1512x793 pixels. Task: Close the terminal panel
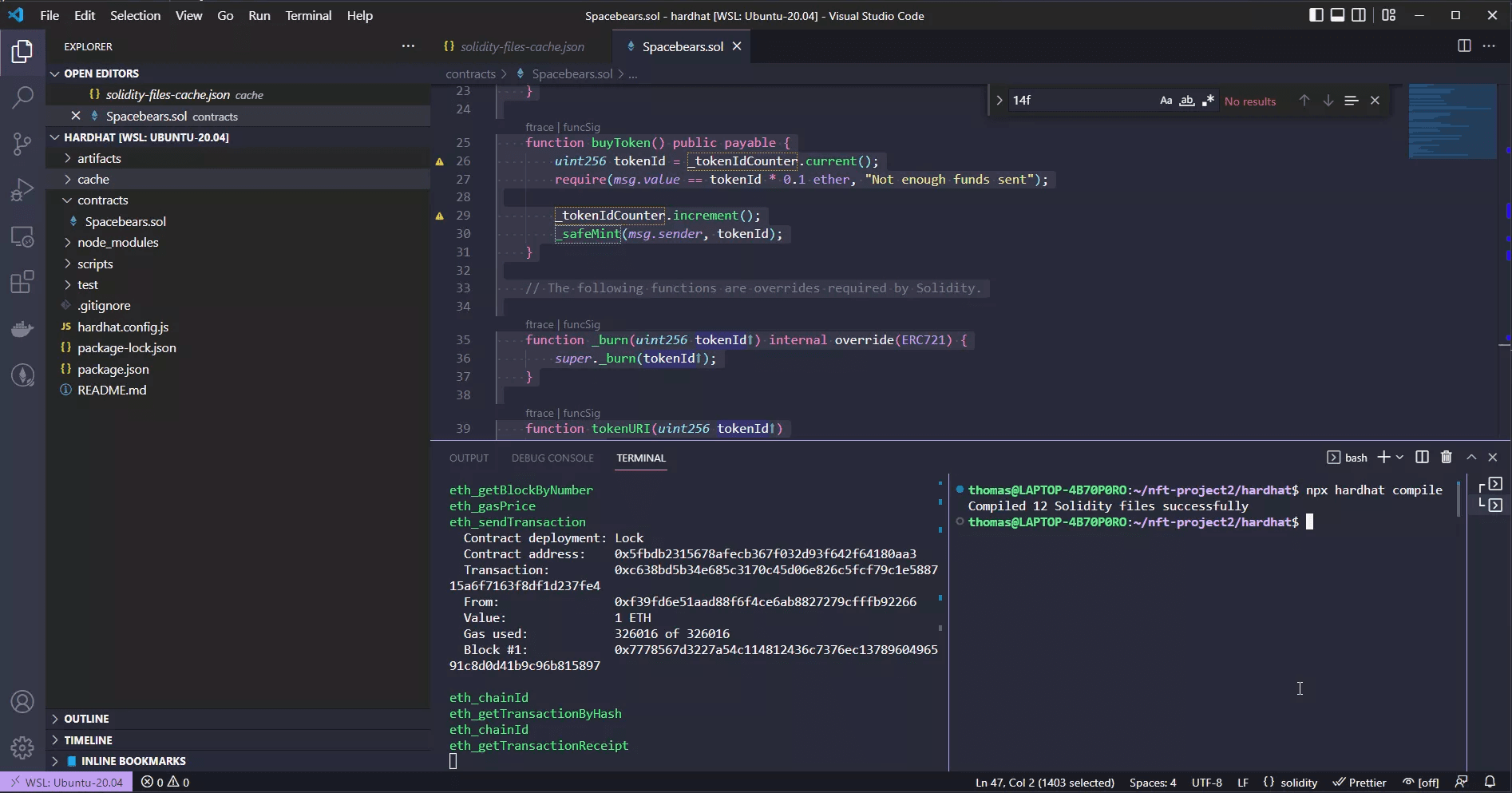(1493, 457)
